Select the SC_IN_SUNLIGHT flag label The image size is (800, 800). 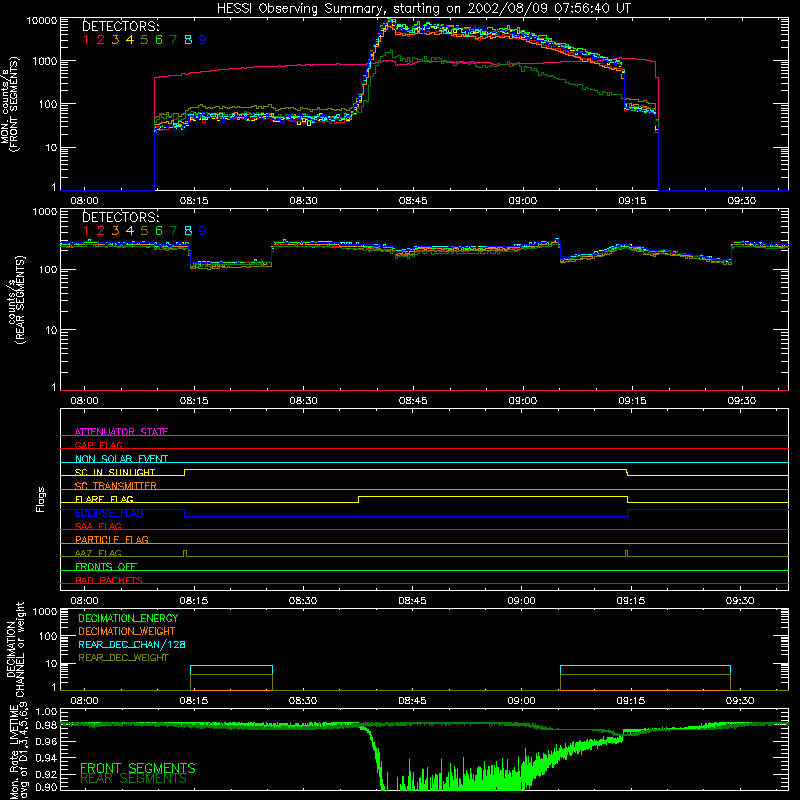point(115,472)
